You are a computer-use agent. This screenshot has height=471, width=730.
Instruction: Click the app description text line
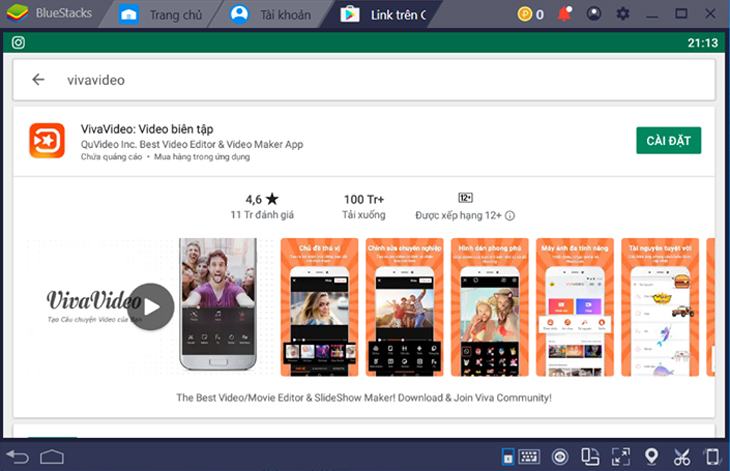(x=364, y=397)
